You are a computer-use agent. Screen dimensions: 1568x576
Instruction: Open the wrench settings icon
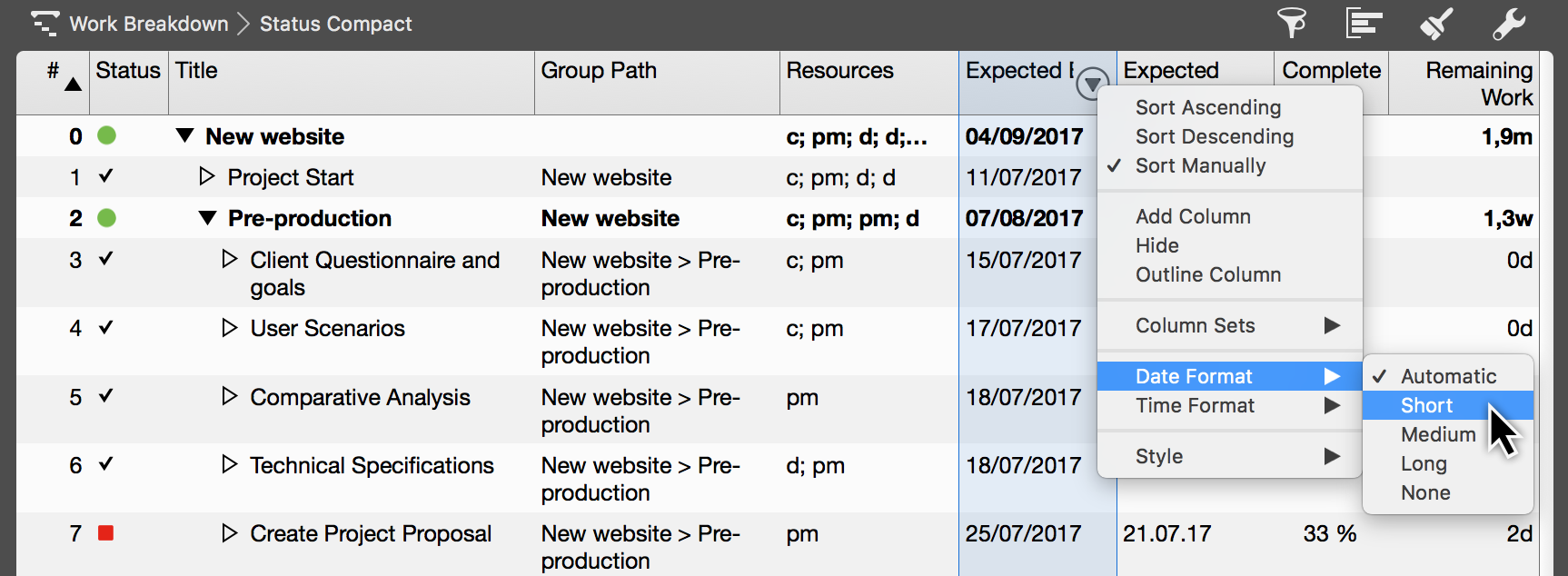click(1509, 24)
